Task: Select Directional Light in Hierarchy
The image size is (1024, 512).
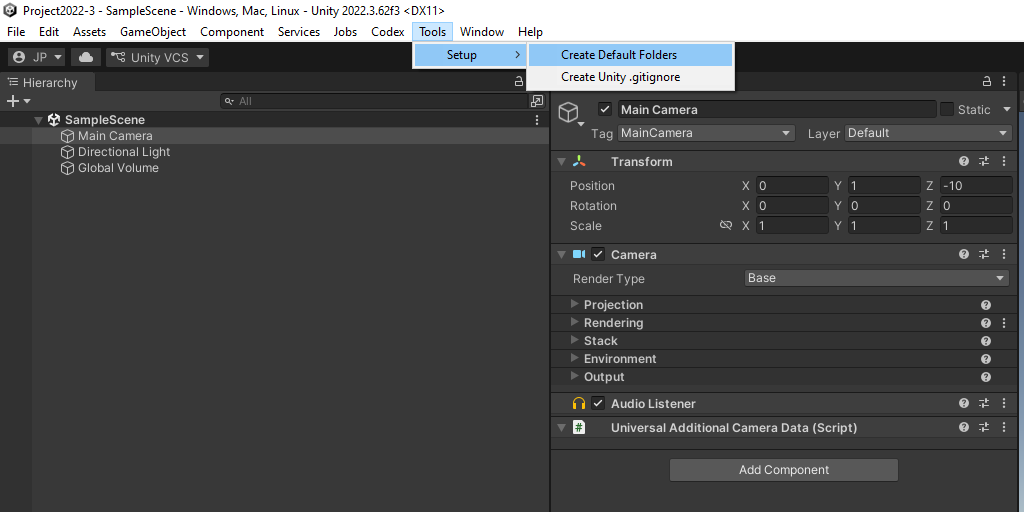Action: tap(124, 152)
